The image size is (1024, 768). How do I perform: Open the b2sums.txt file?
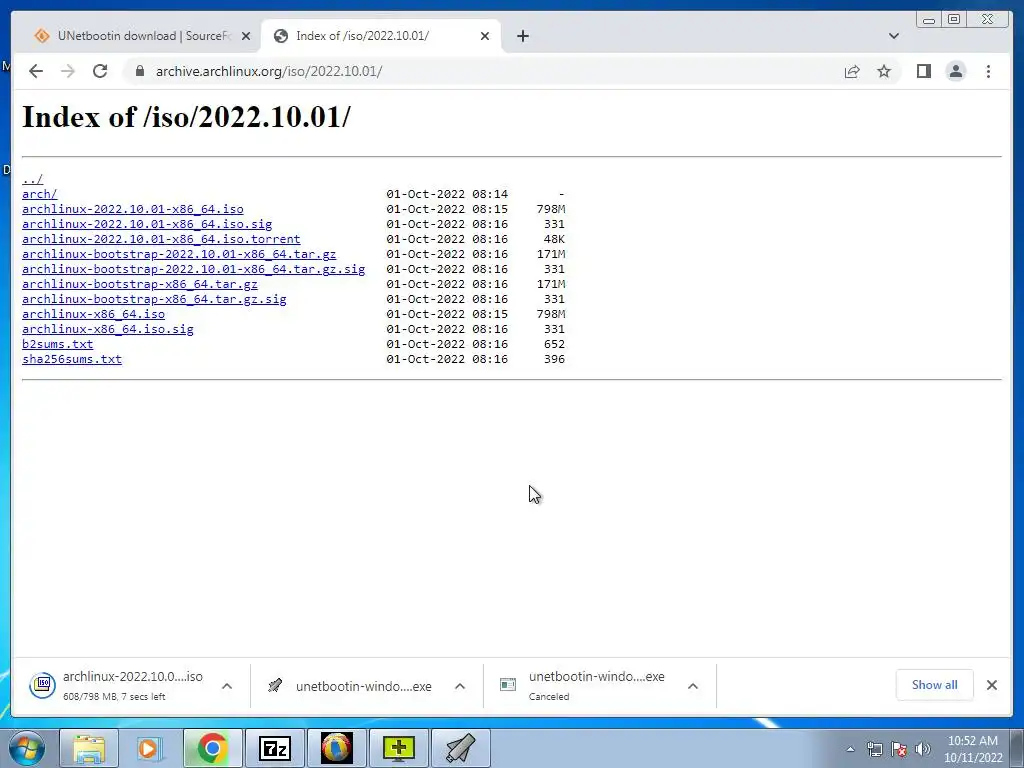pos(57,344)
